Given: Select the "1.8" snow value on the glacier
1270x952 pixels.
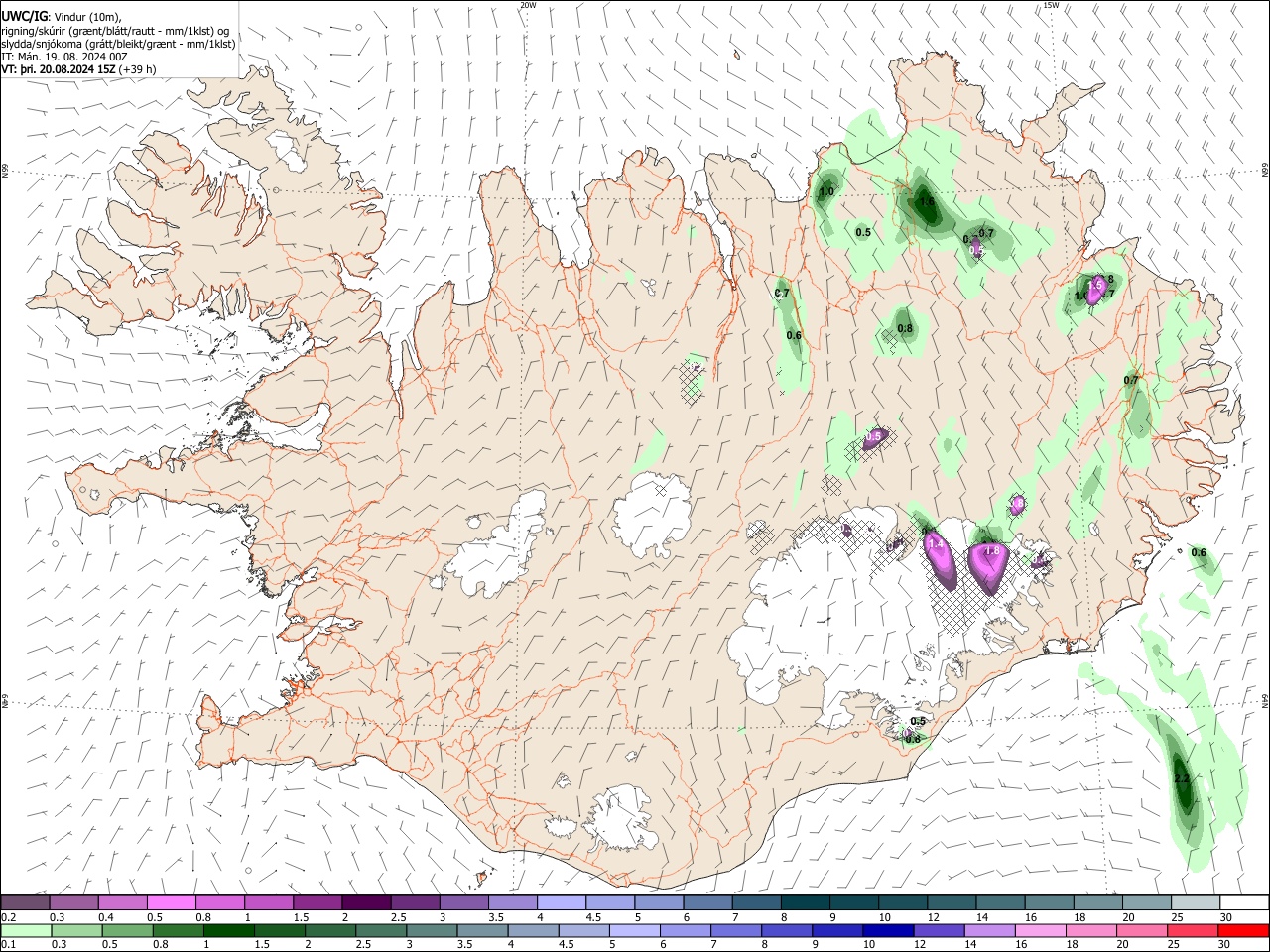Looking at the screenshot, I should pyautogui.click(x=990, y=550).
